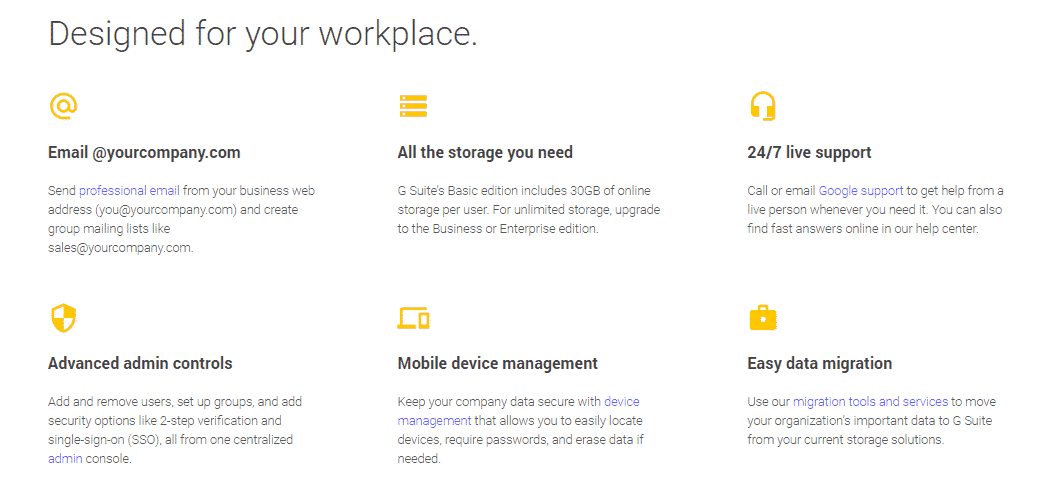Click the "24/7 live support" heading

point(809,153)
